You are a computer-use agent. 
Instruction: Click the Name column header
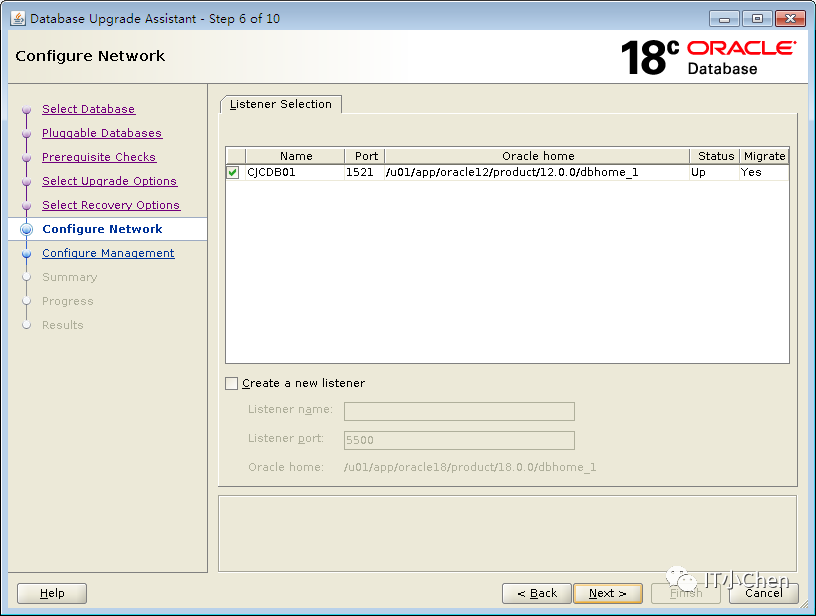click(296, 156)
